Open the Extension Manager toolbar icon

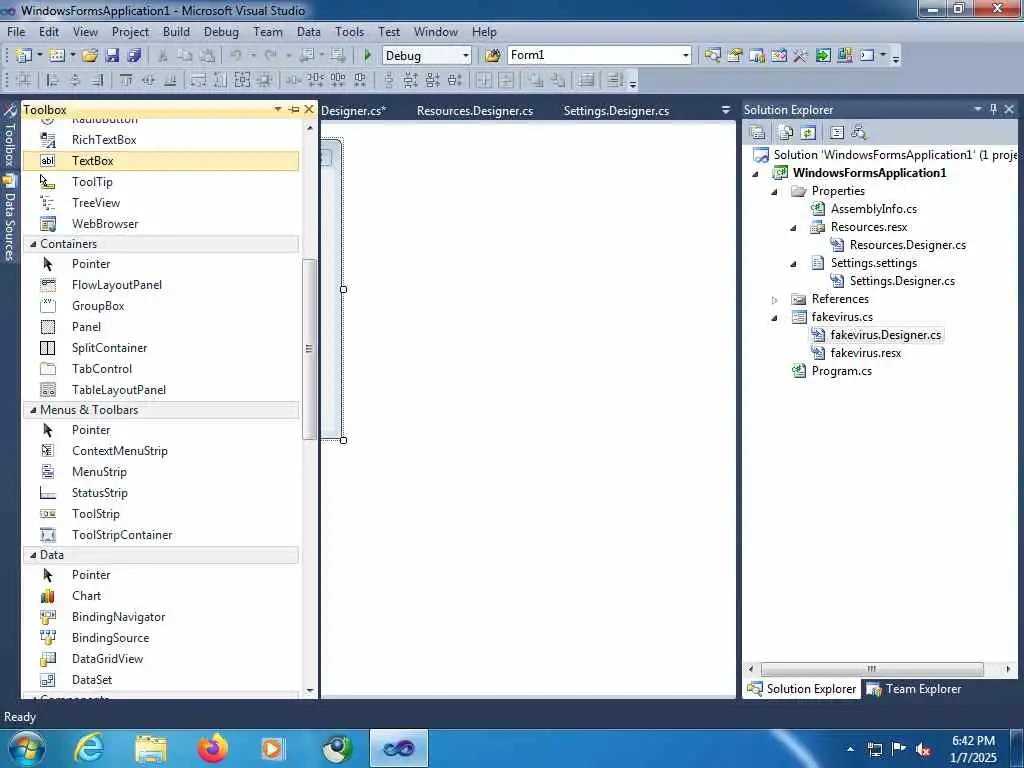point(845,56)
